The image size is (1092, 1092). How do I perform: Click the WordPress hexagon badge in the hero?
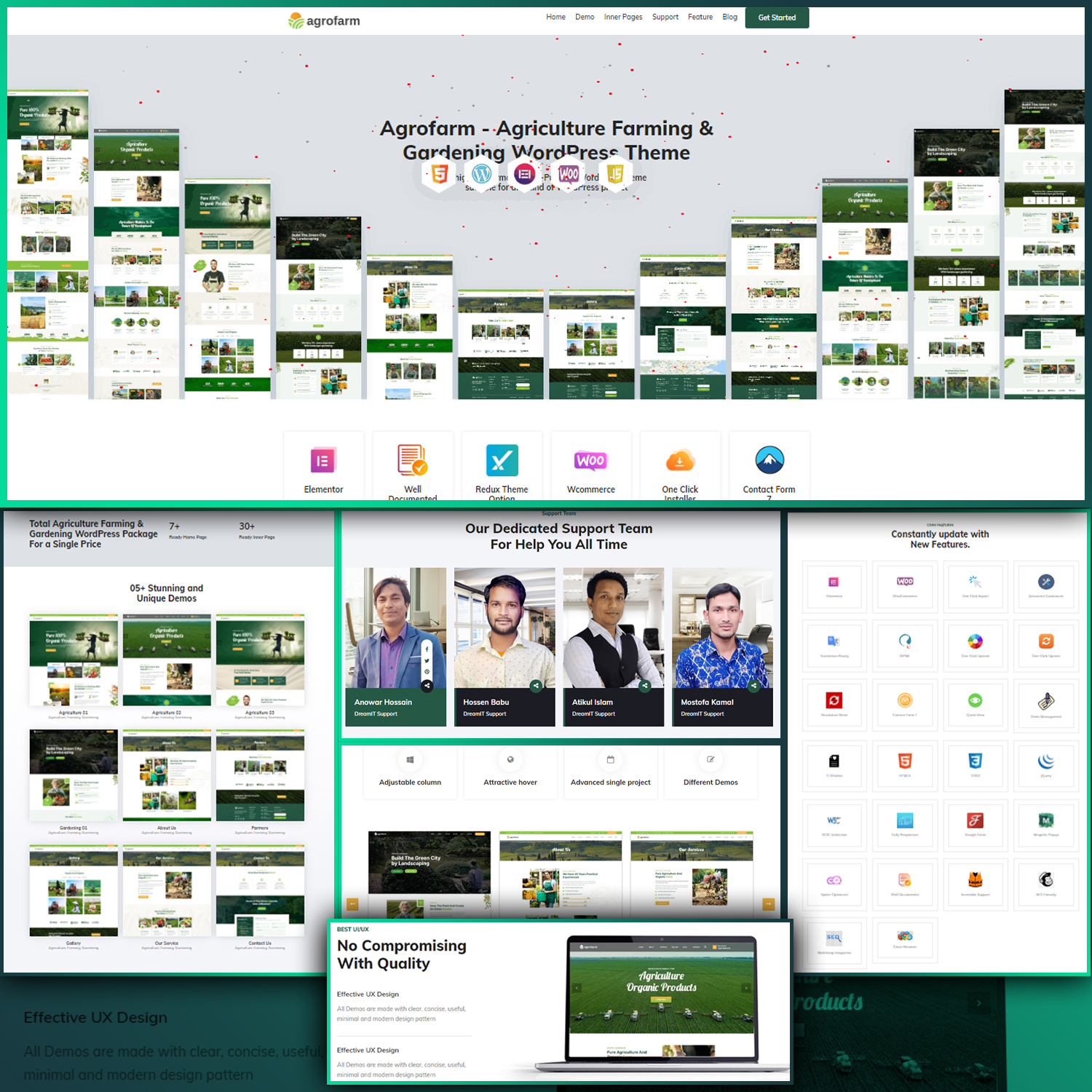pos(482,174)
